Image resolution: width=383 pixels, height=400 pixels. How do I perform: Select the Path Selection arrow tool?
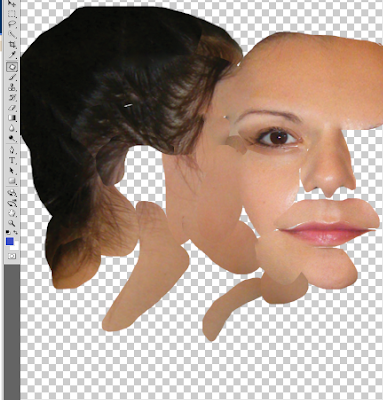click(x=12, y=171)
